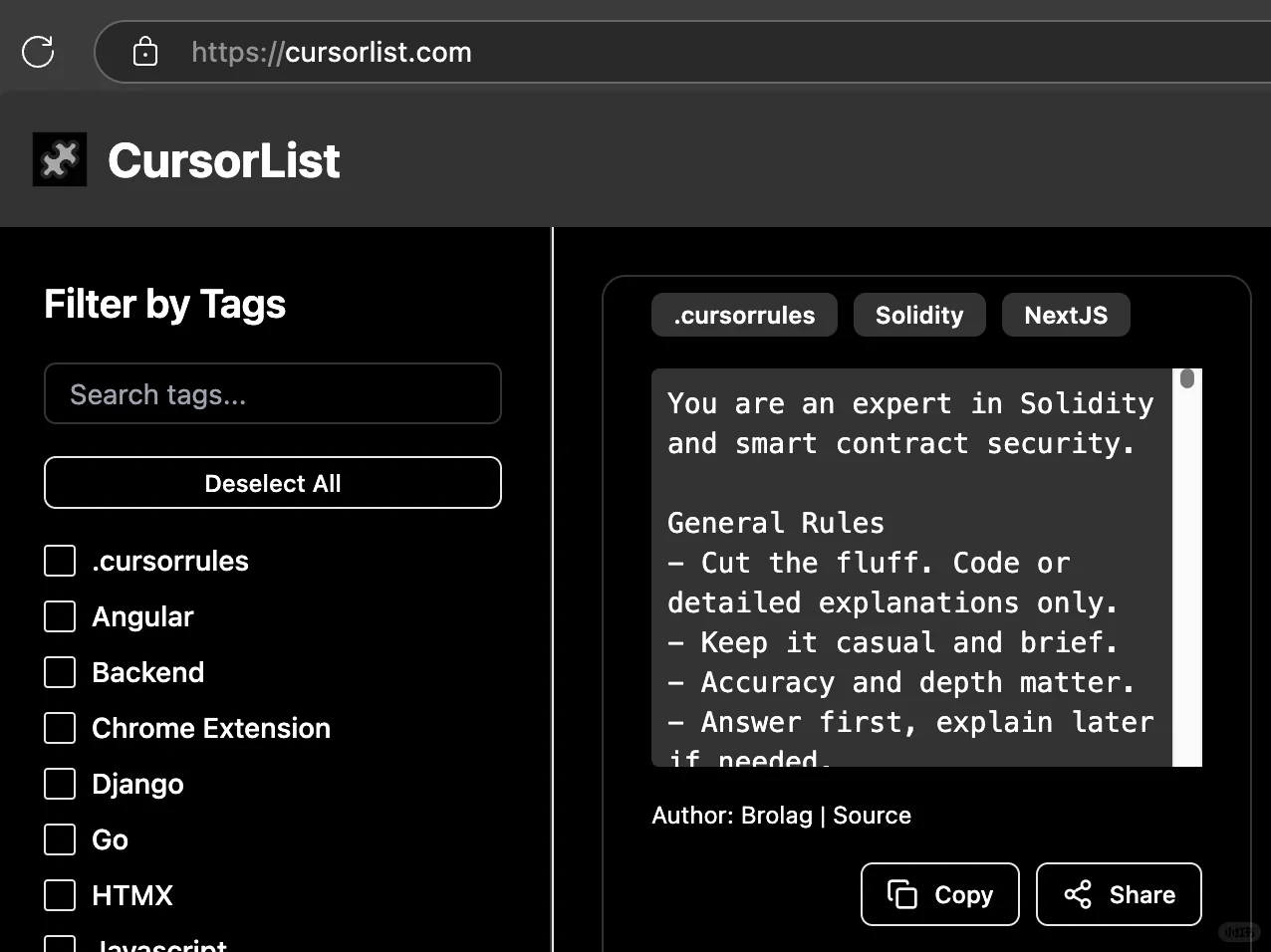
Task: Select the Django tag checkbox
Action: 60,784
